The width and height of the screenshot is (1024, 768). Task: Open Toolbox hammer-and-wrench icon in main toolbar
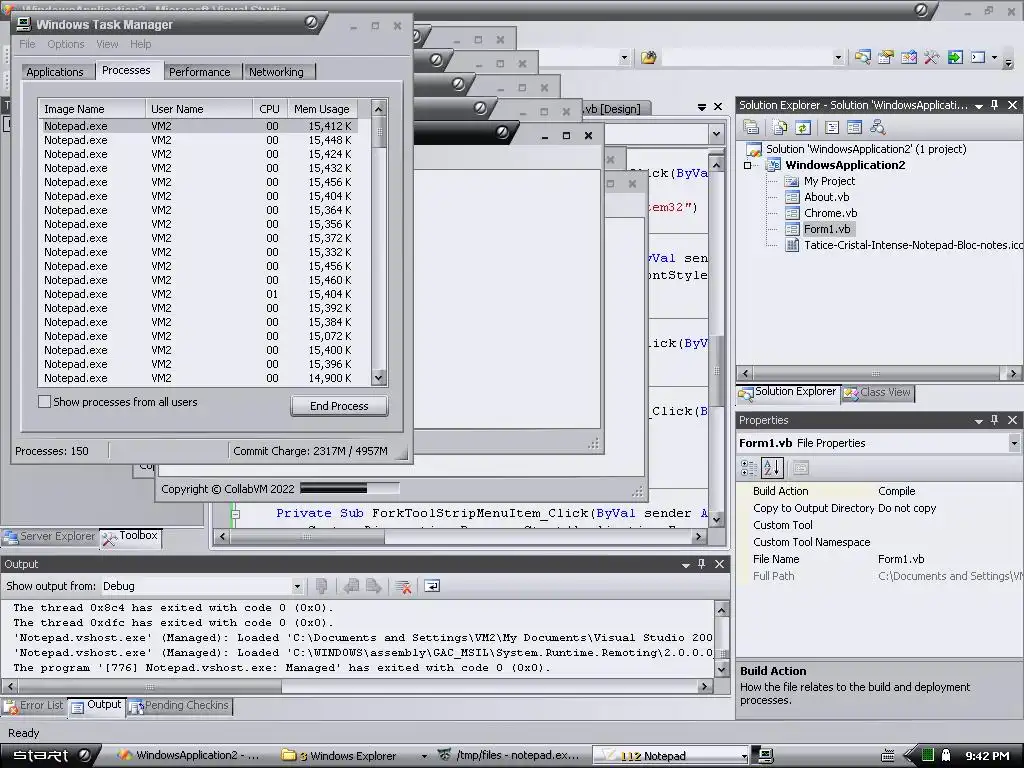click(x=931, y=57)
